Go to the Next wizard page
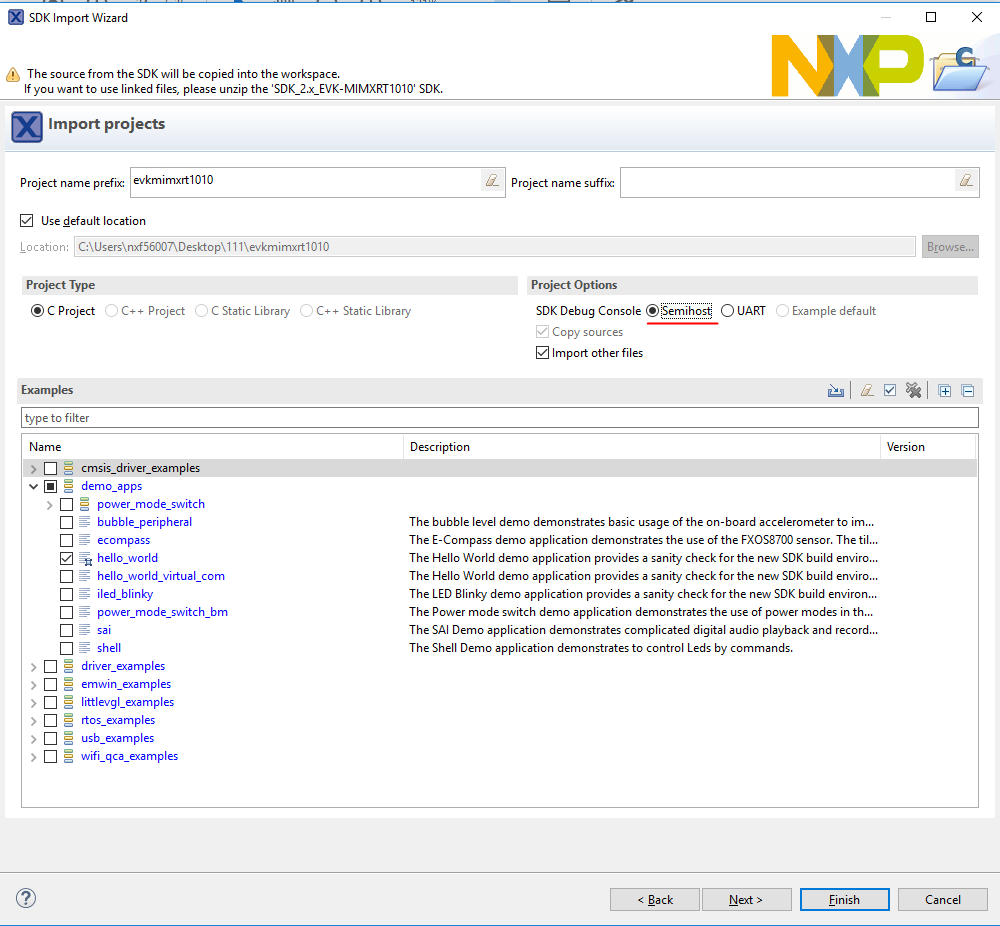This screenshot has width=1000, height=926. [x=745, y=900]
